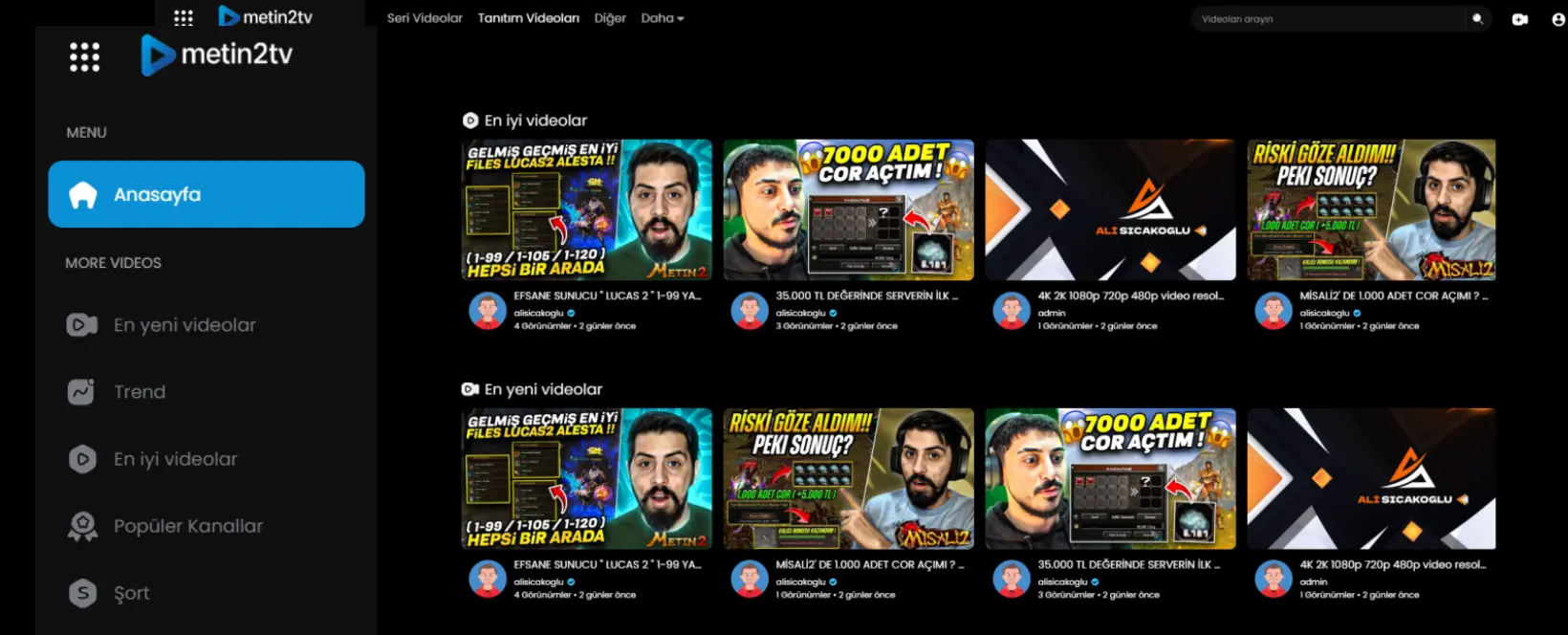Image resolution: width=1568 pixels, height=635 pixels.
Task: Click the avatar beside 4K 2K 1080p under En iyi videolar
Action: click(1012, 311)
